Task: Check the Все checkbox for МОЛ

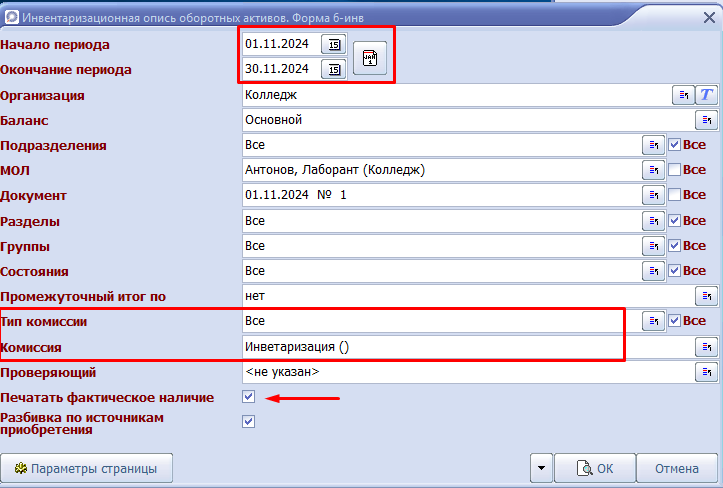Action: pos(675,170)
